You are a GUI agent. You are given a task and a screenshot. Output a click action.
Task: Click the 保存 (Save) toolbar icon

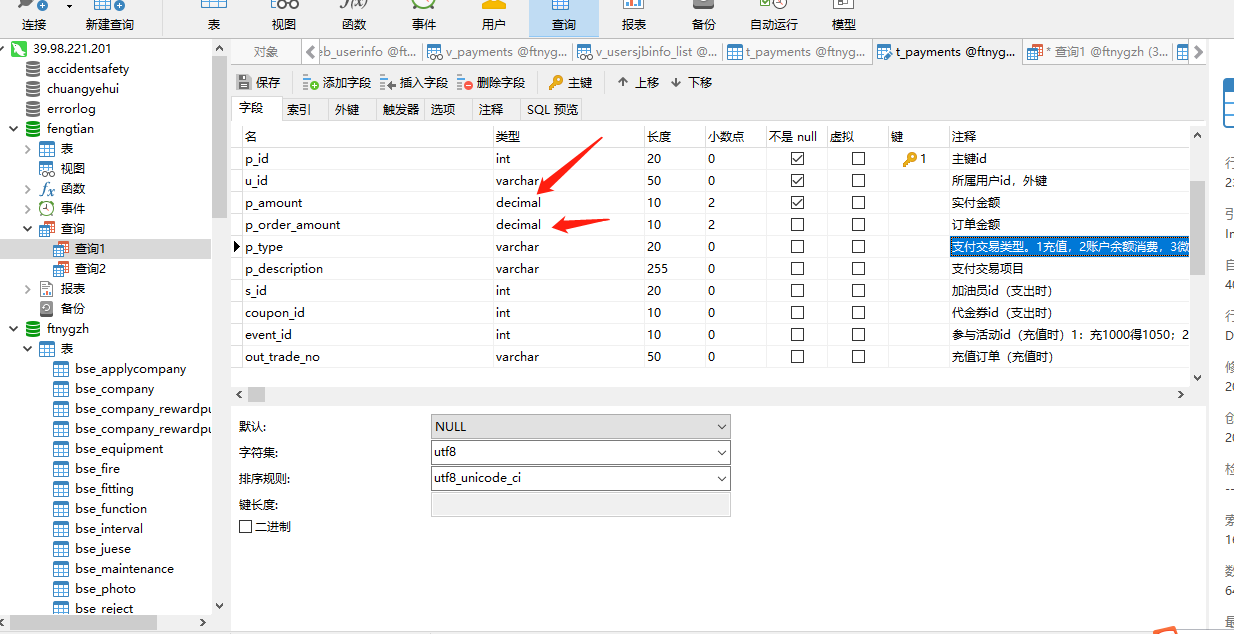(x=244, y=83)
